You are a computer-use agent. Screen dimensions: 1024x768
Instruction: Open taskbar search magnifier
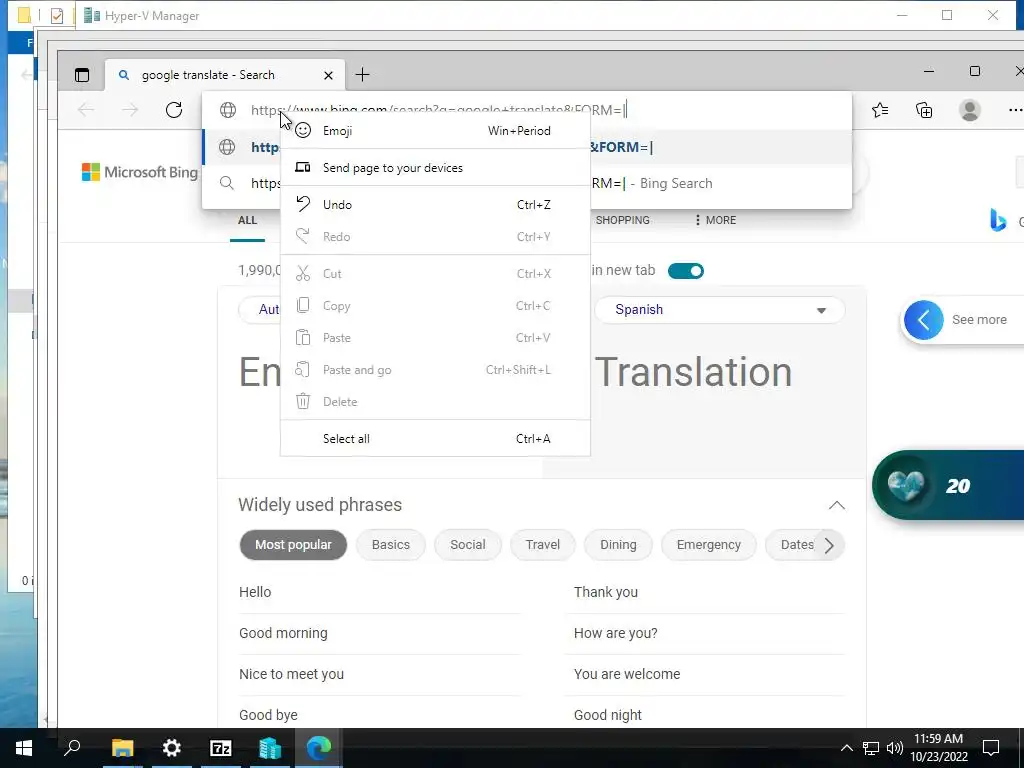[x=72, y=747]
